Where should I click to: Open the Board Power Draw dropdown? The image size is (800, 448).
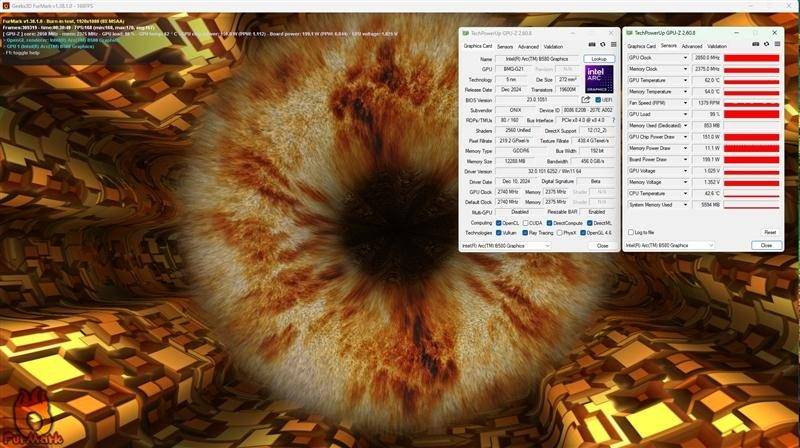click(x=685, y=159)
